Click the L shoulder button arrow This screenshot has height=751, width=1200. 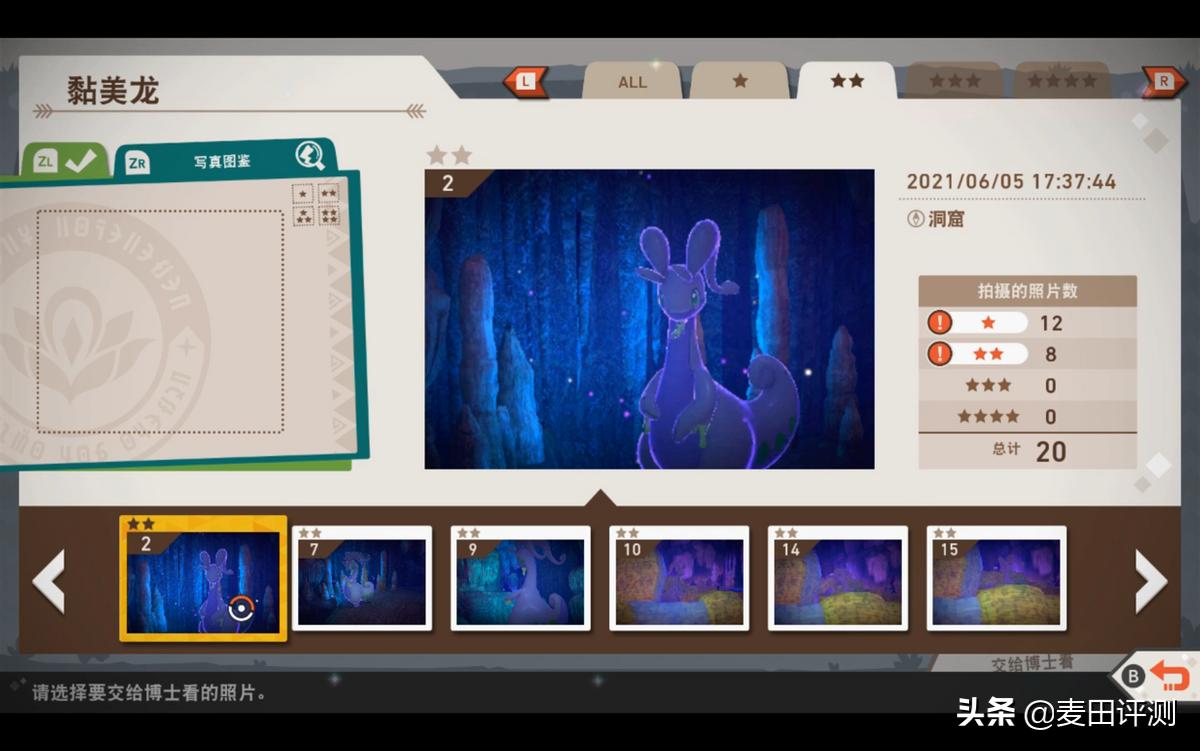coord(525,81)
